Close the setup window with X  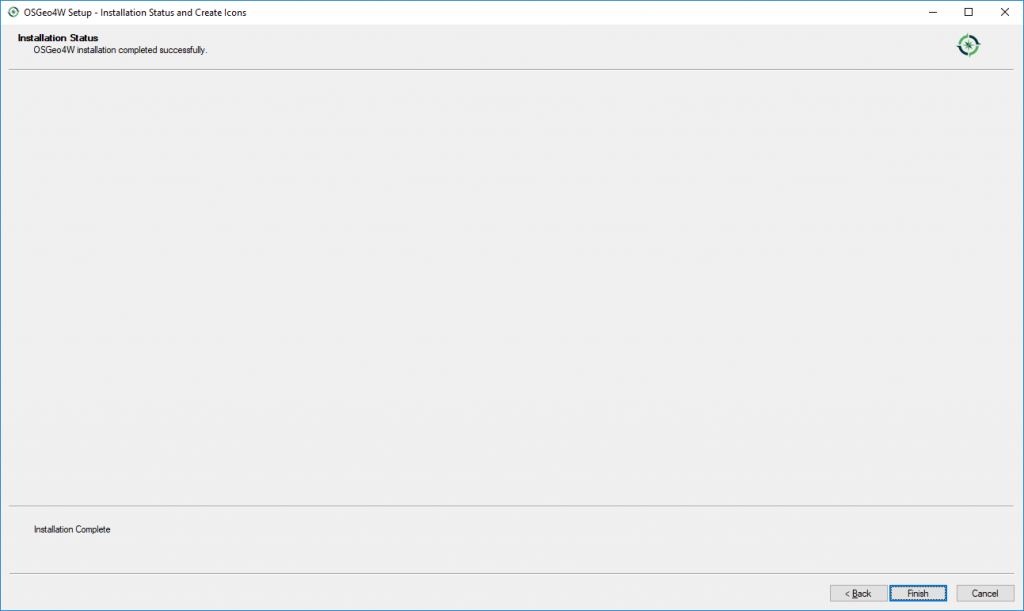point(1004,12)
